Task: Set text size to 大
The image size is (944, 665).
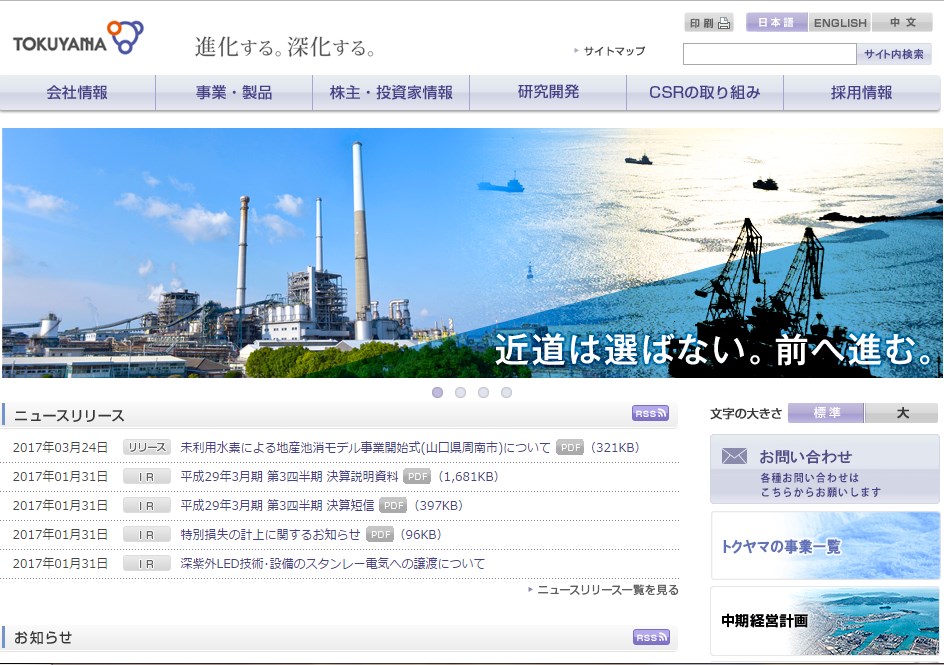Action: pyautogui.click(x=902, y=413)
